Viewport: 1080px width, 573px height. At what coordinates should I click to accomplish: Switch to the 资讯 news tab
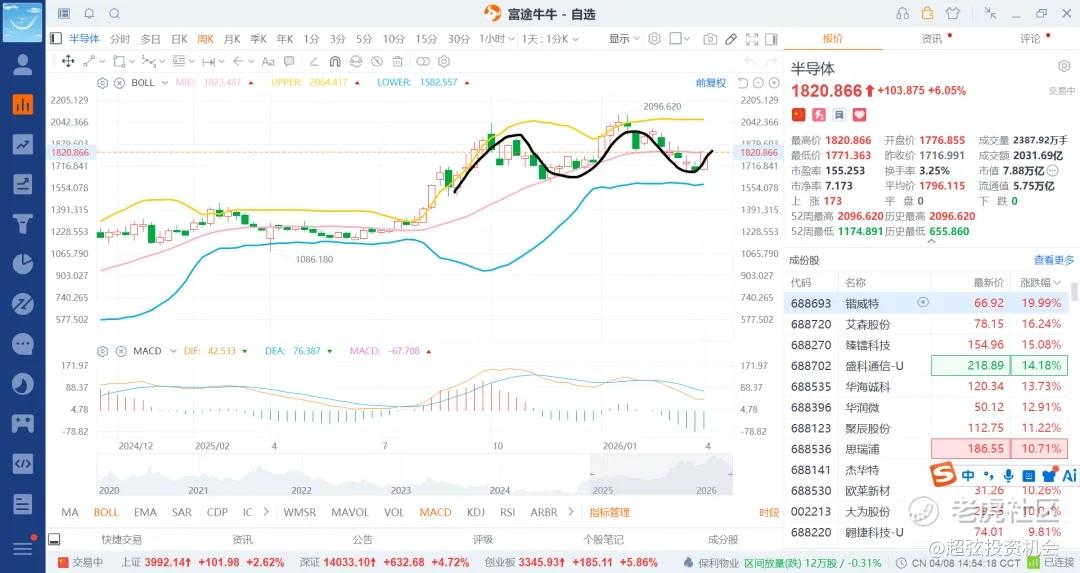click(x=931, y=39)
